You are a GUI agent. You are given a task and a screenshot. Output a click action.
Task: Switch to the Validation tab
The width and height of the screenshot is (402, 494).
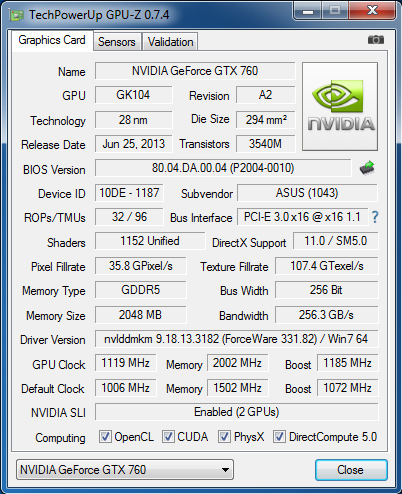[x=170, y=42]
